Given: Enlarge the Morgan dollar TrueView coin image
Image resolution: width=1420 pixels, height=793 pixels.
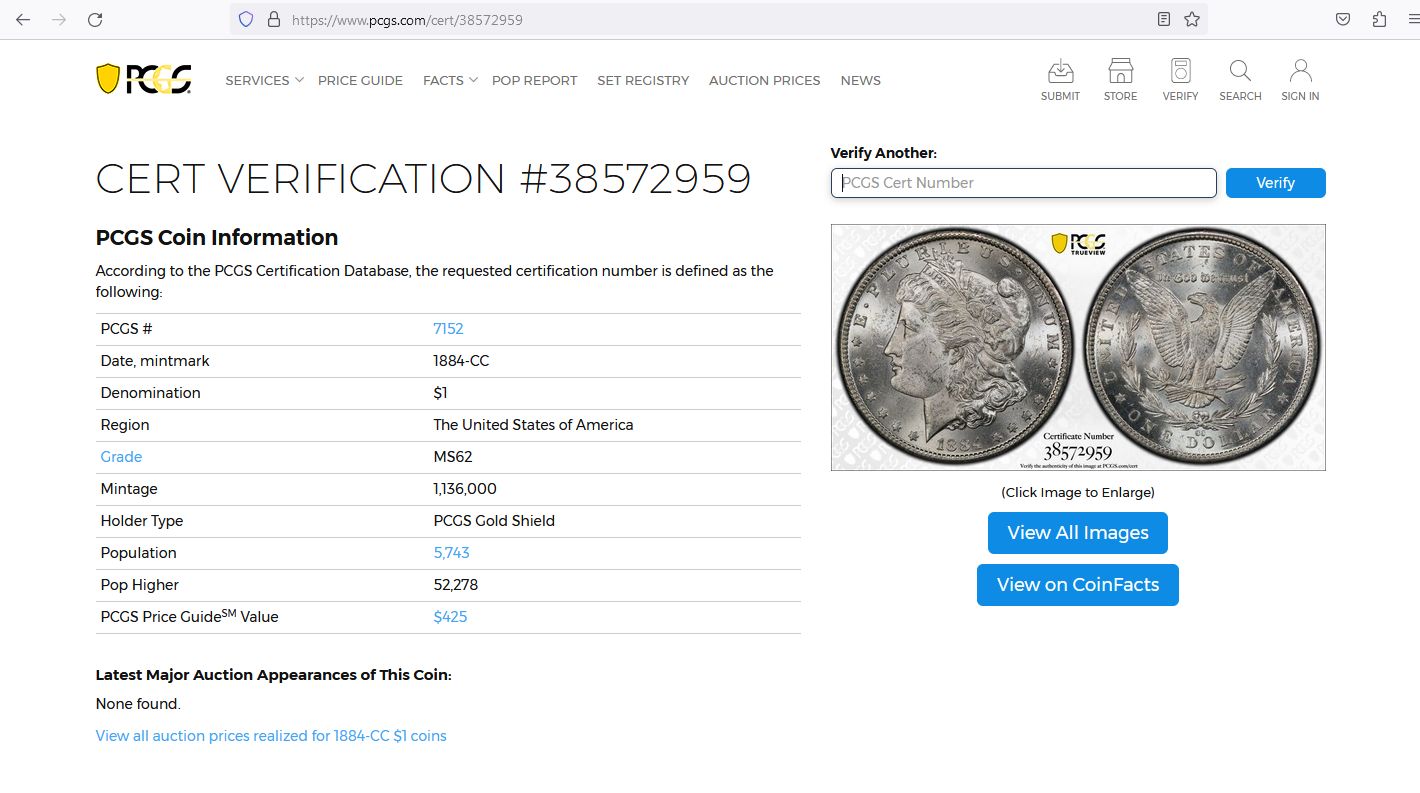Looking at the screenshot, I should tap(1078, 347).
